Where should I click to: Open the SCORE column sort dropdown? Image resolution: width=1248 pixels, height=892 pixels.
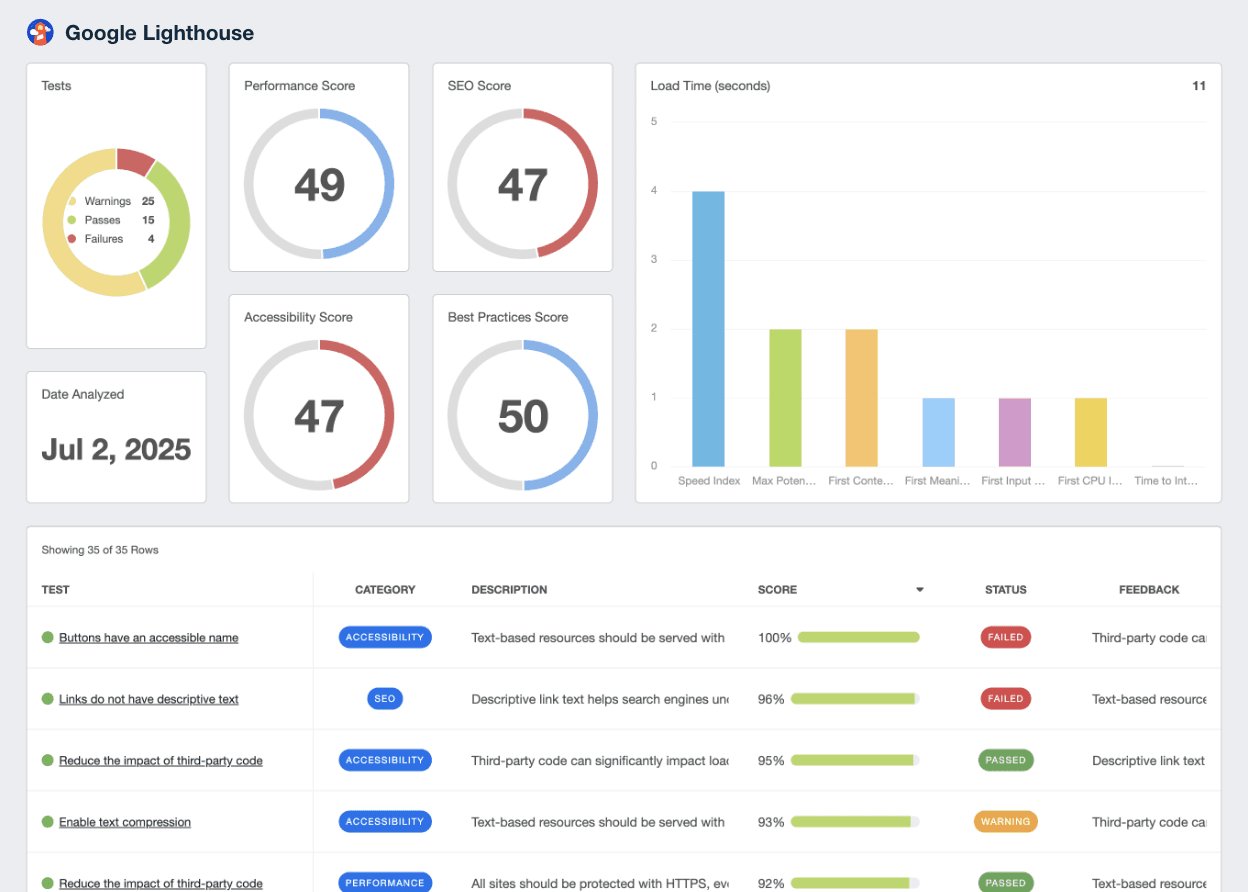(x=920, y=589)
